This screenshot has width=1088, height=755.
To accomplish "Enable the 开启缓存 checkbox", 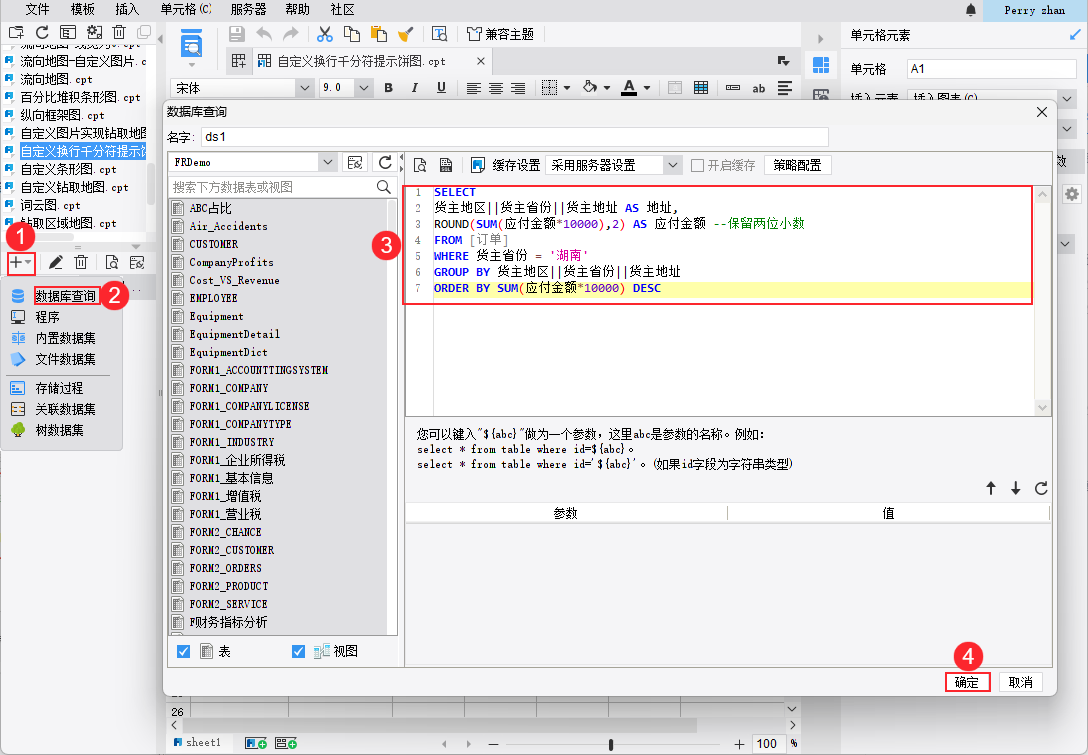I will tap(697, 165).
